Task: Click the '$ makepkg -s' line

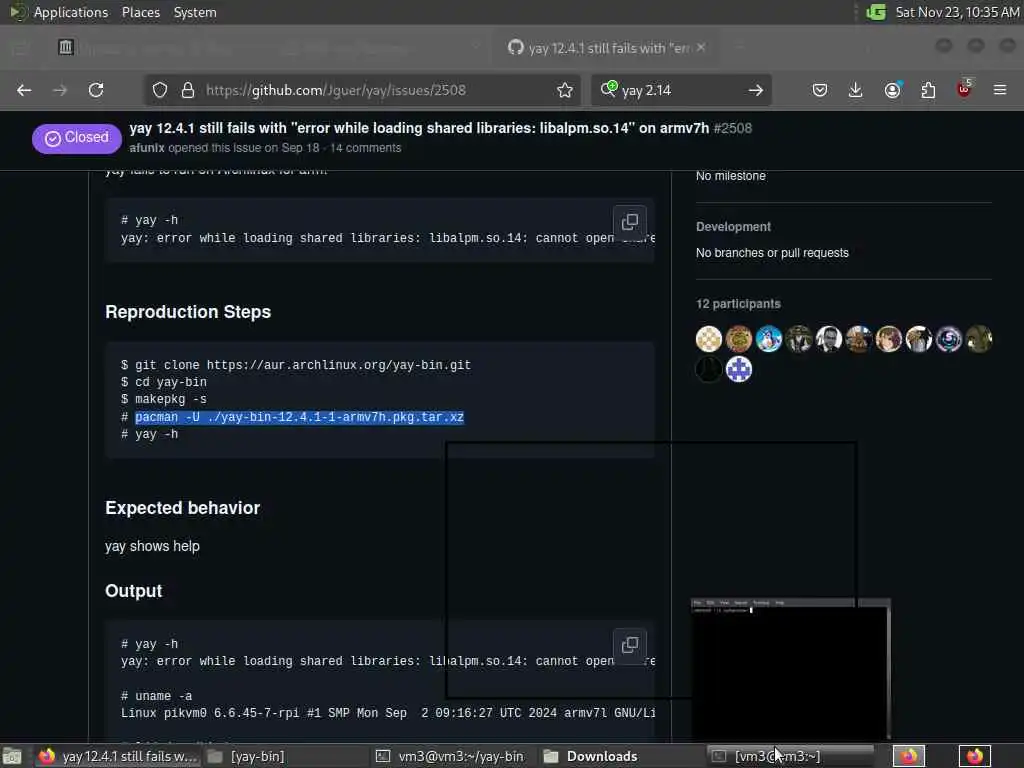Action: [x=163, y=399]
